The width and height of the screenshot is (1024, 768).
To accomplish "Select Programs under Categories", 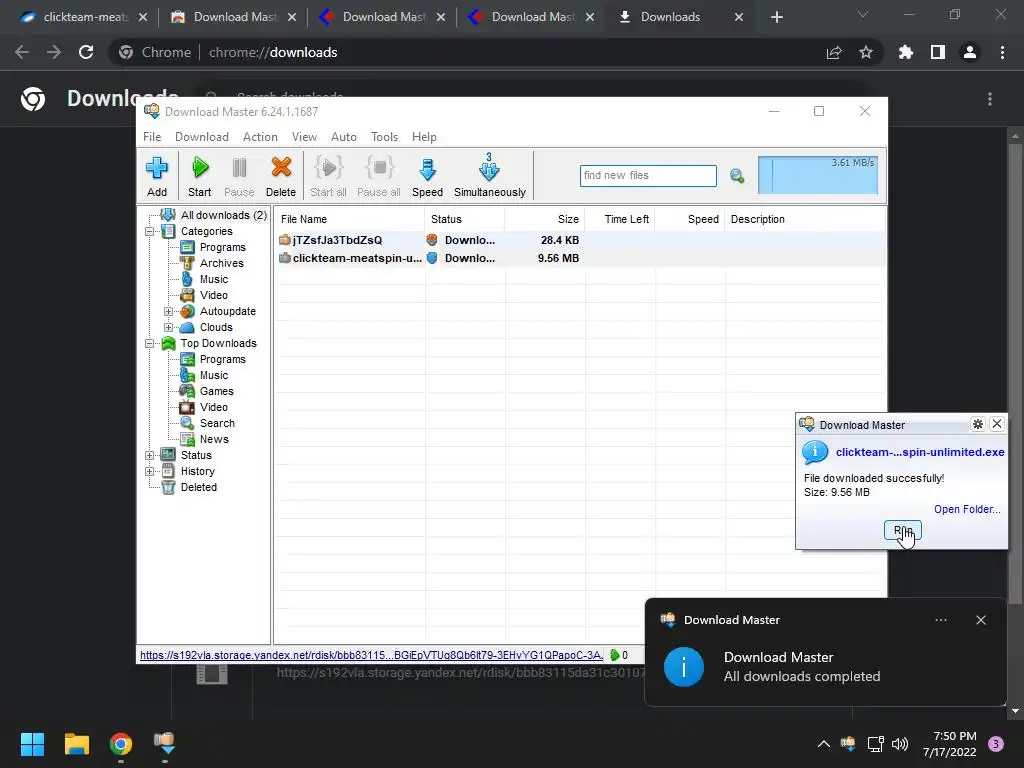I will tap(223, 247).
